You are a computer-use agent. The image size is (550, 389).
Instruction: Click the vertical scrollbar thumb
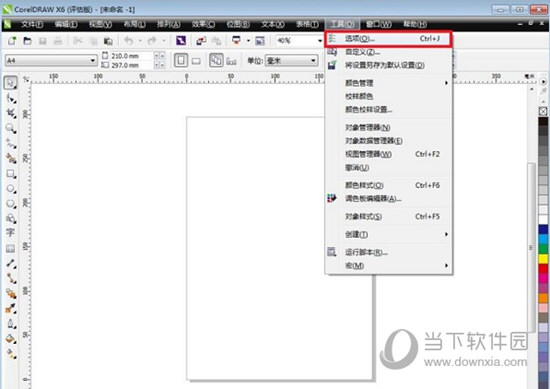click(531, 247)
